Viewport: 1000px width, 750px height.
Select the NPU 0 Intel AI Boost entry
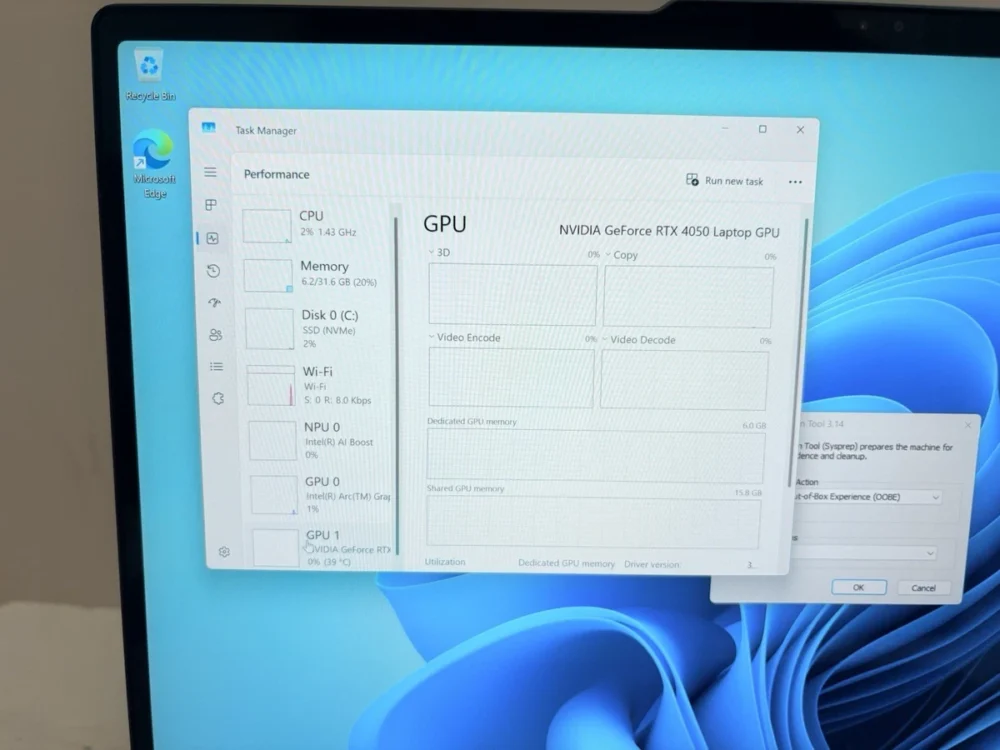point(321,439)
